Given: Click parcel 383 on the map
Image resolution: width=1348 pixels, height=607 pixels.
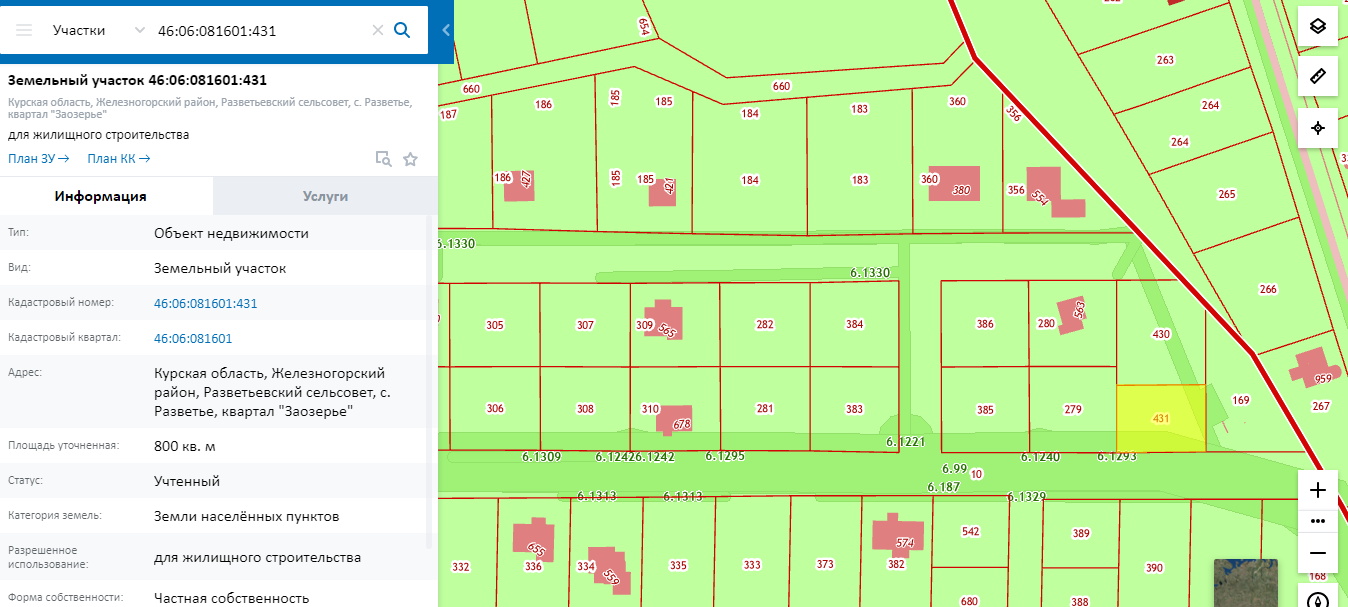Looking at the screenshot, I should point(854,408).
